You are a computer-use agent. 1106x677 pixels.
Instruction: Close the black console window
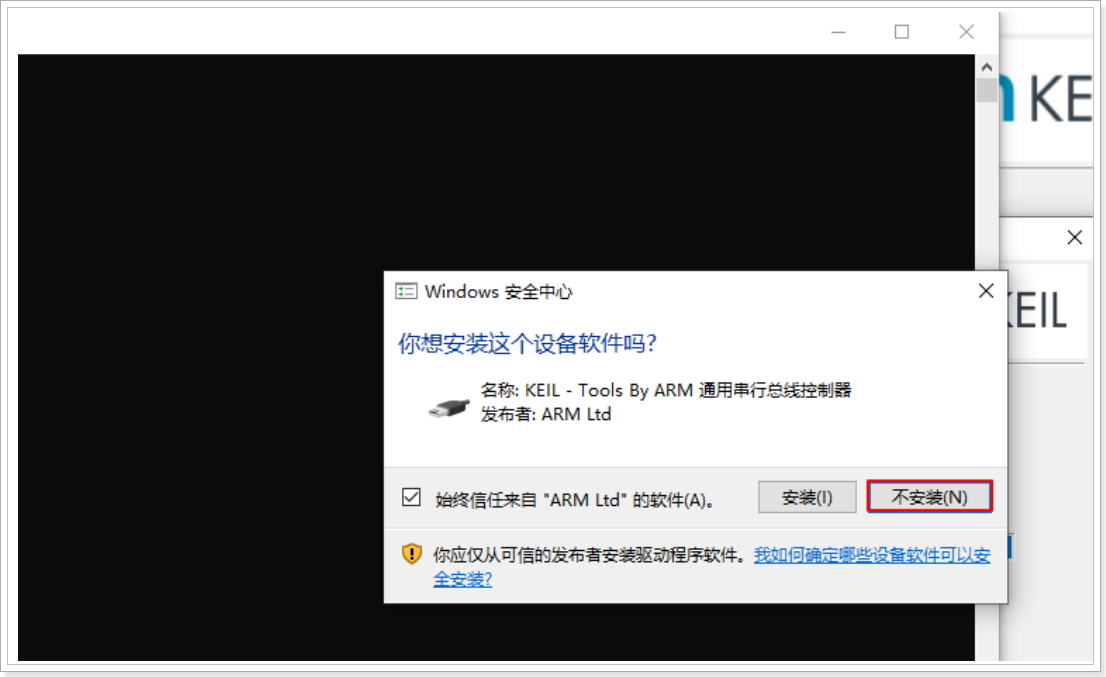pyautogui.click(x=966, y=32)
